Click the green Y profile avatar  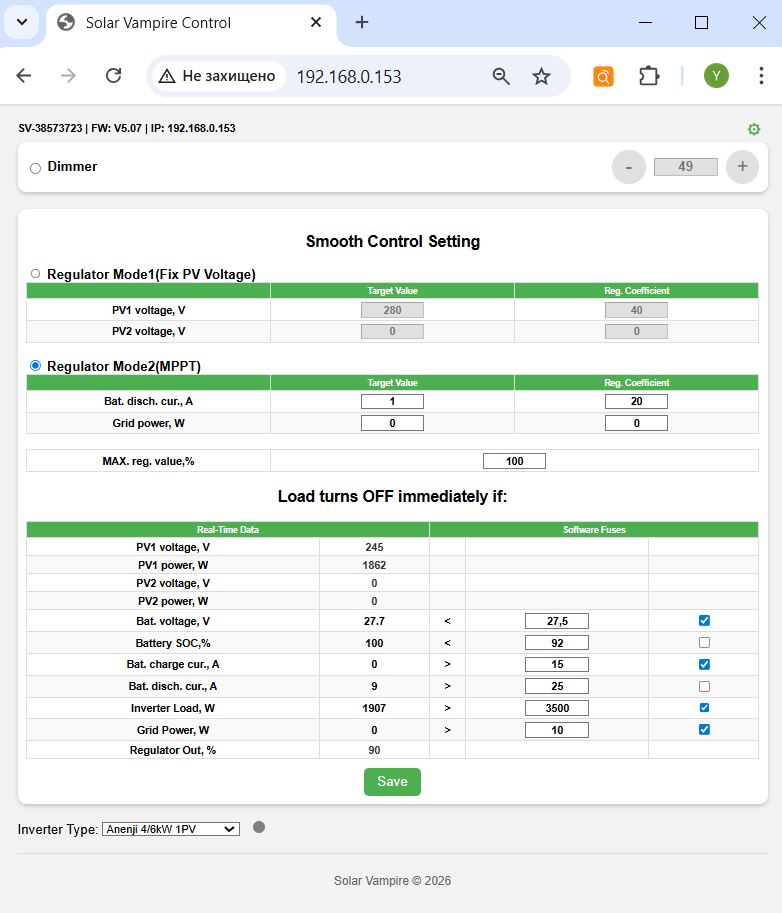tap(716, 76)
